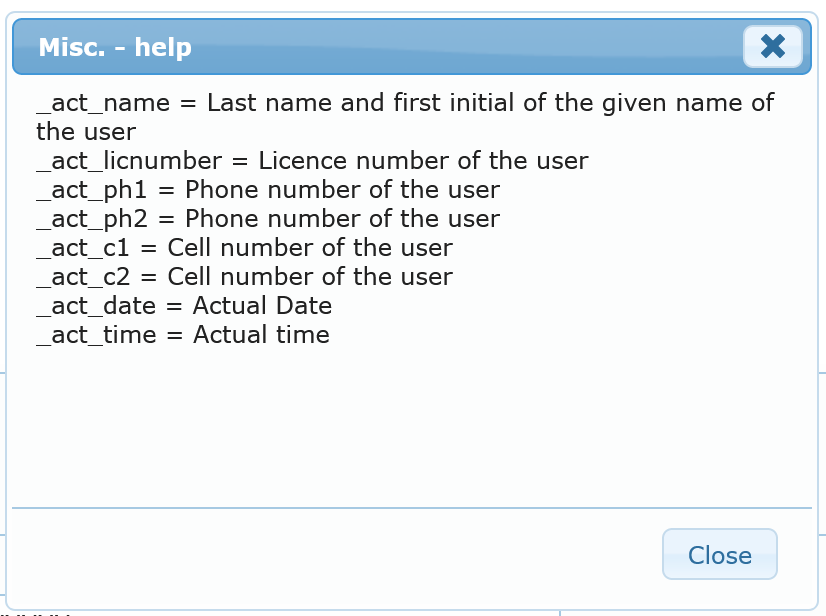Screen dimensions: 826x616
Task: Close the help dialog using the X icon
Action: click(772, 46)
